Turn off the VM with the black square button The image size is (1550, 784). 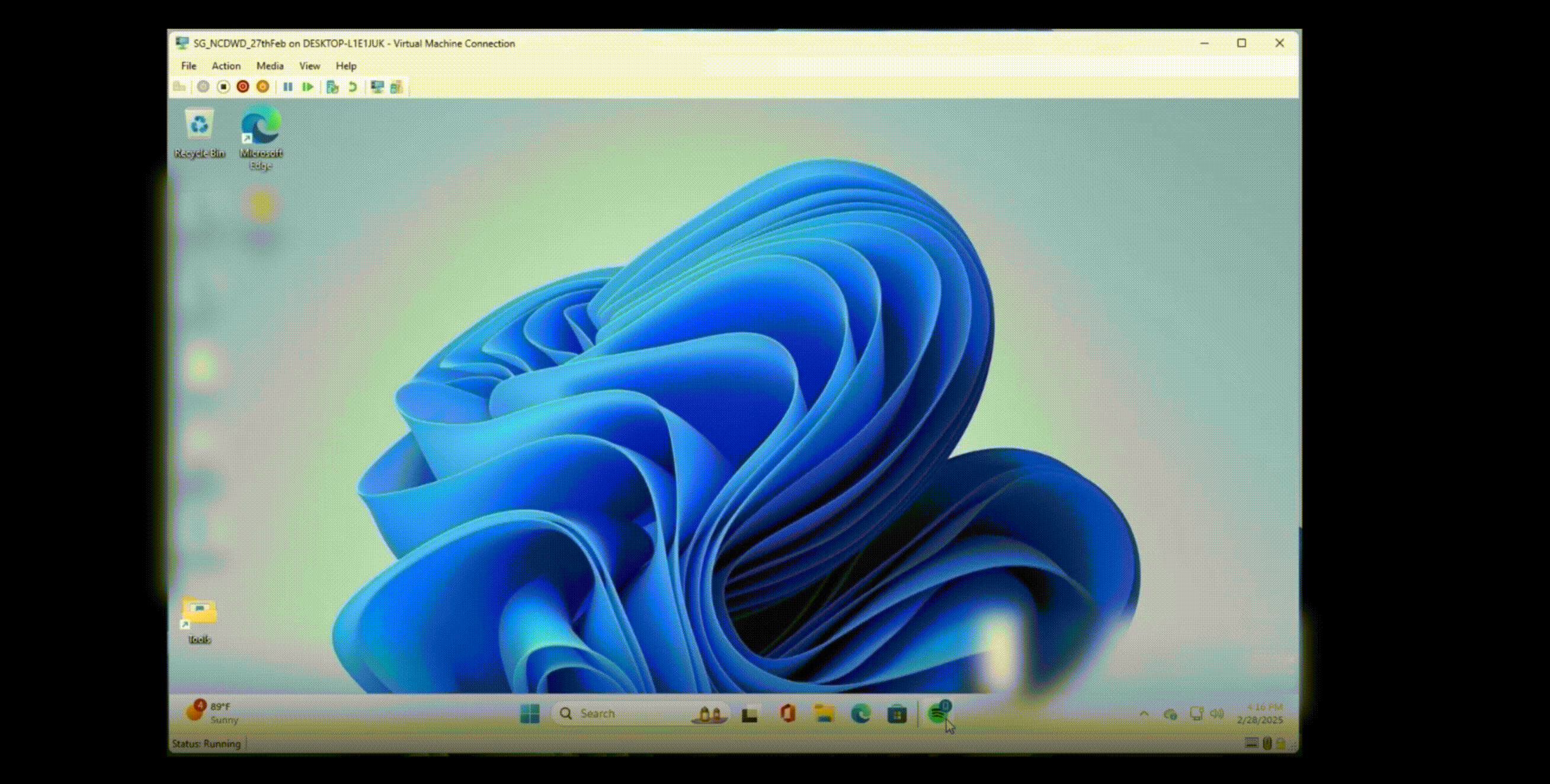[223, 86]
